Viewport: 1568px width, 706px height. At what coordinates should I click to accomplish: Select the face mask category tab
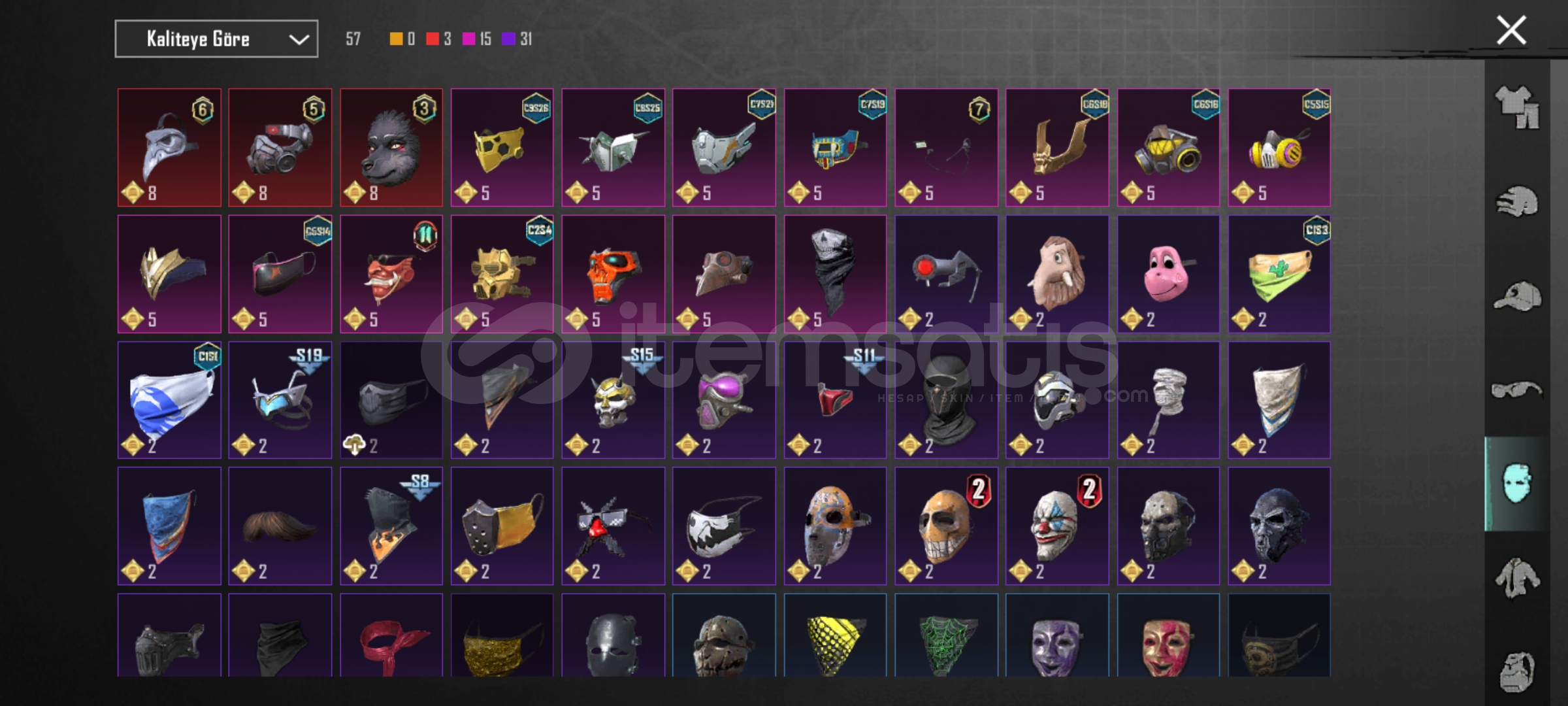tap(1517, 484)
